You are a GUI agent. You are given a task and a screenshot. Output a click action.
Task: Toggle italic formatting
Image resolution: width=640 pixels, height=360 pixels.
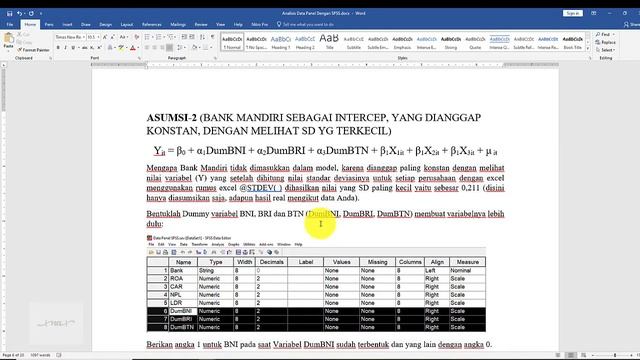[x=65, y=48]
